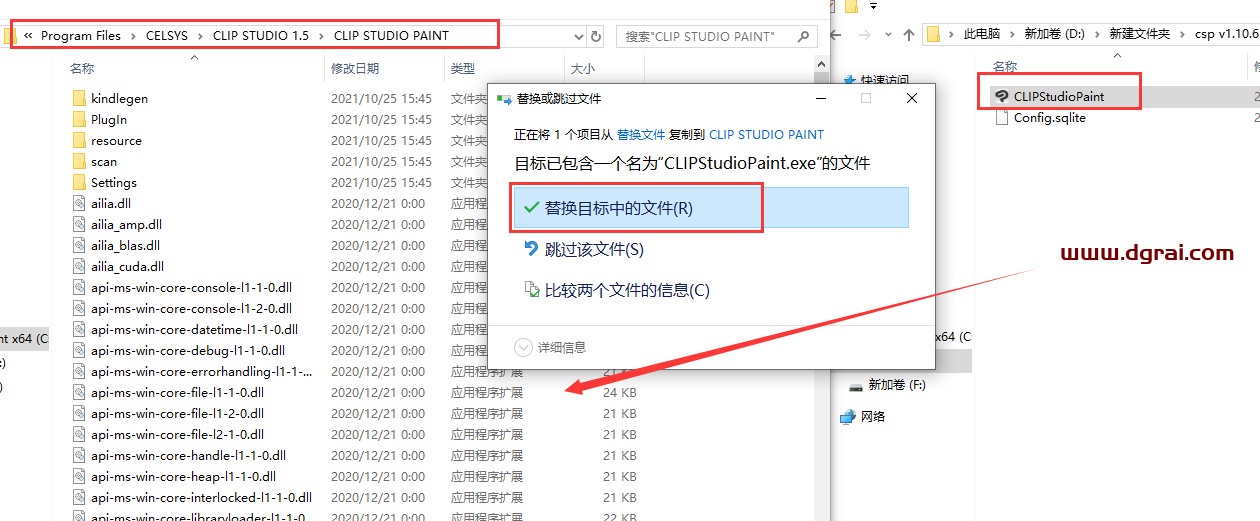Select the ailia_cuda.dll file icon
The image size is (1260, 521).
(x=80, y=267)
